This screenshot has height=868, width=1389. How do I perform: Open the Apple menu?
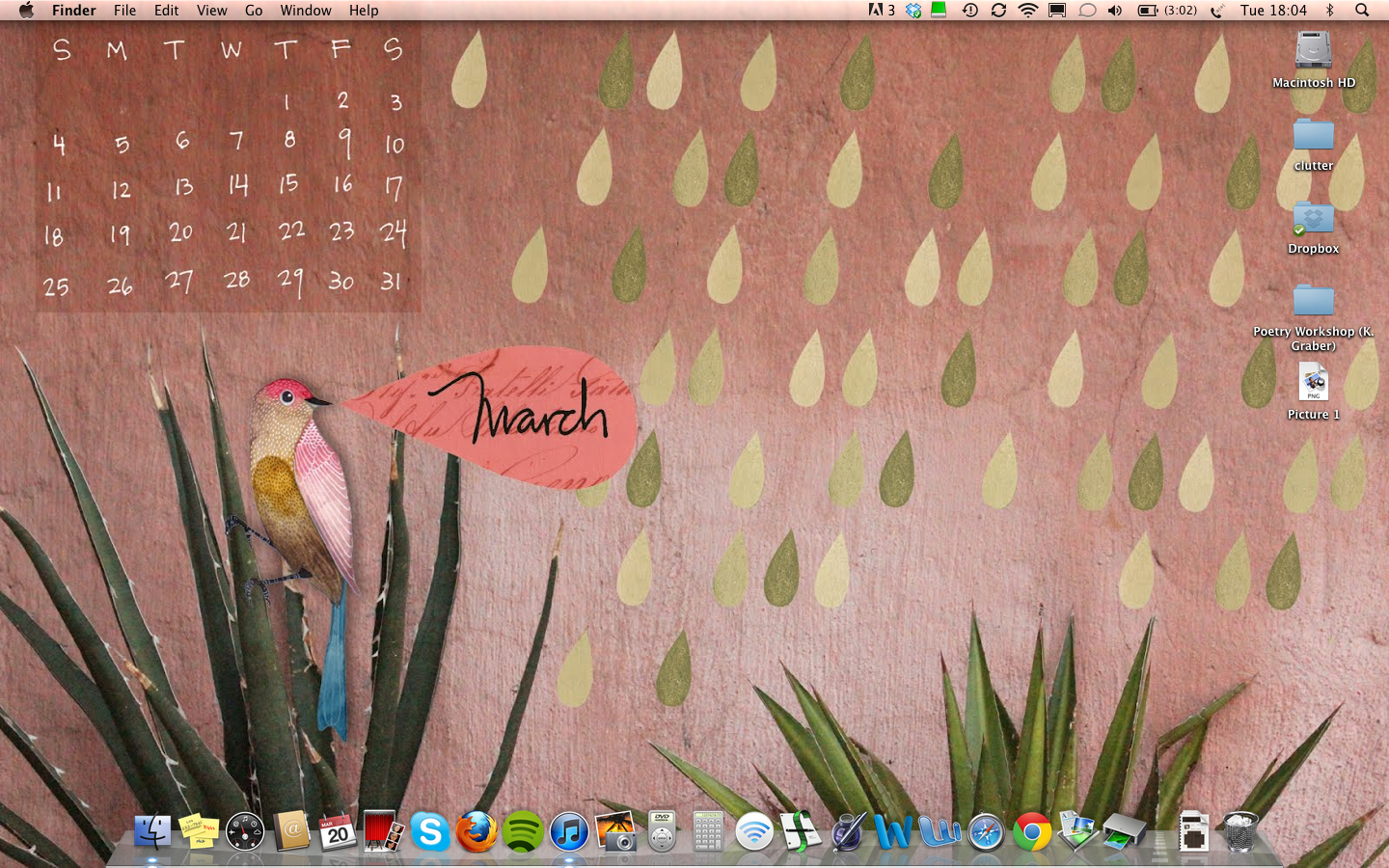tap(26, 11)
